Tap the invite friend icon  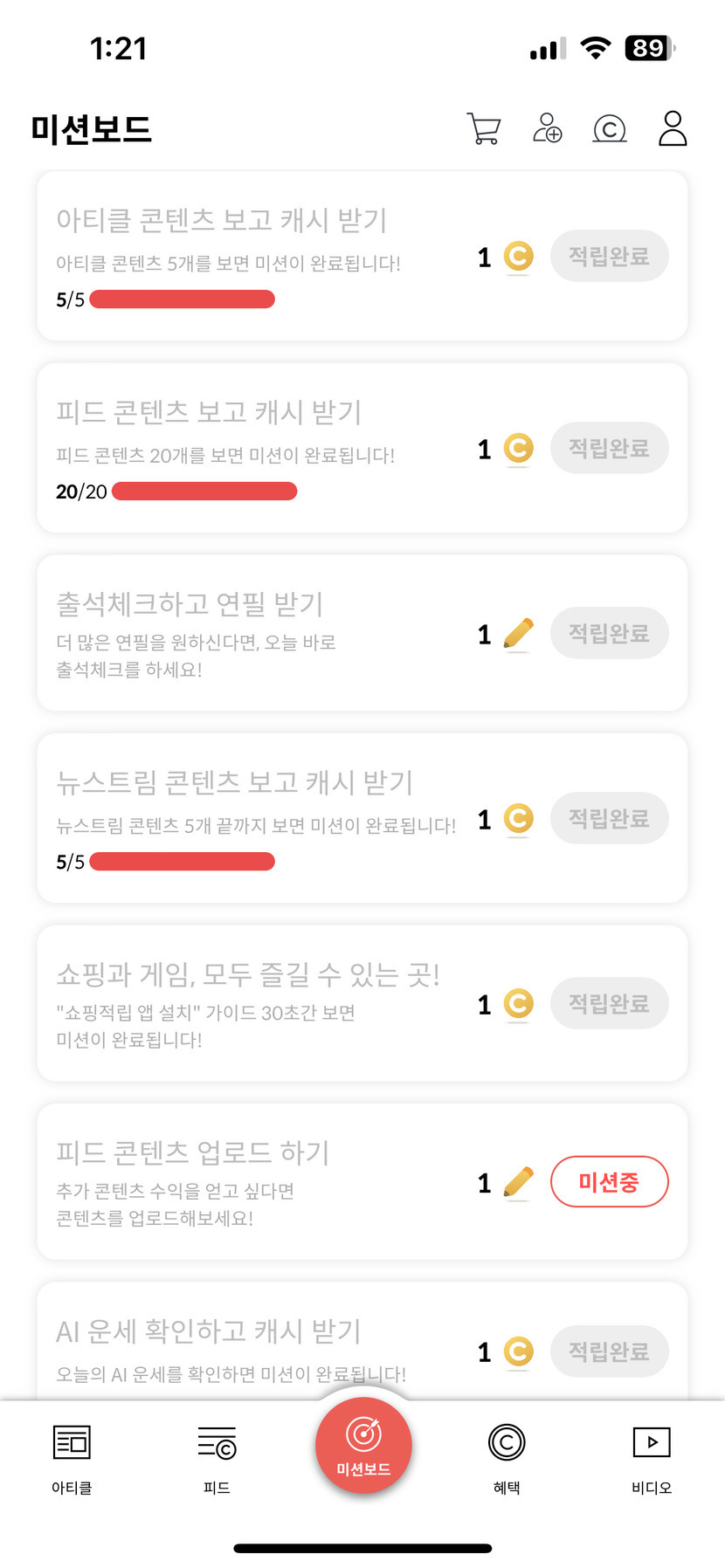click(548, 129)
